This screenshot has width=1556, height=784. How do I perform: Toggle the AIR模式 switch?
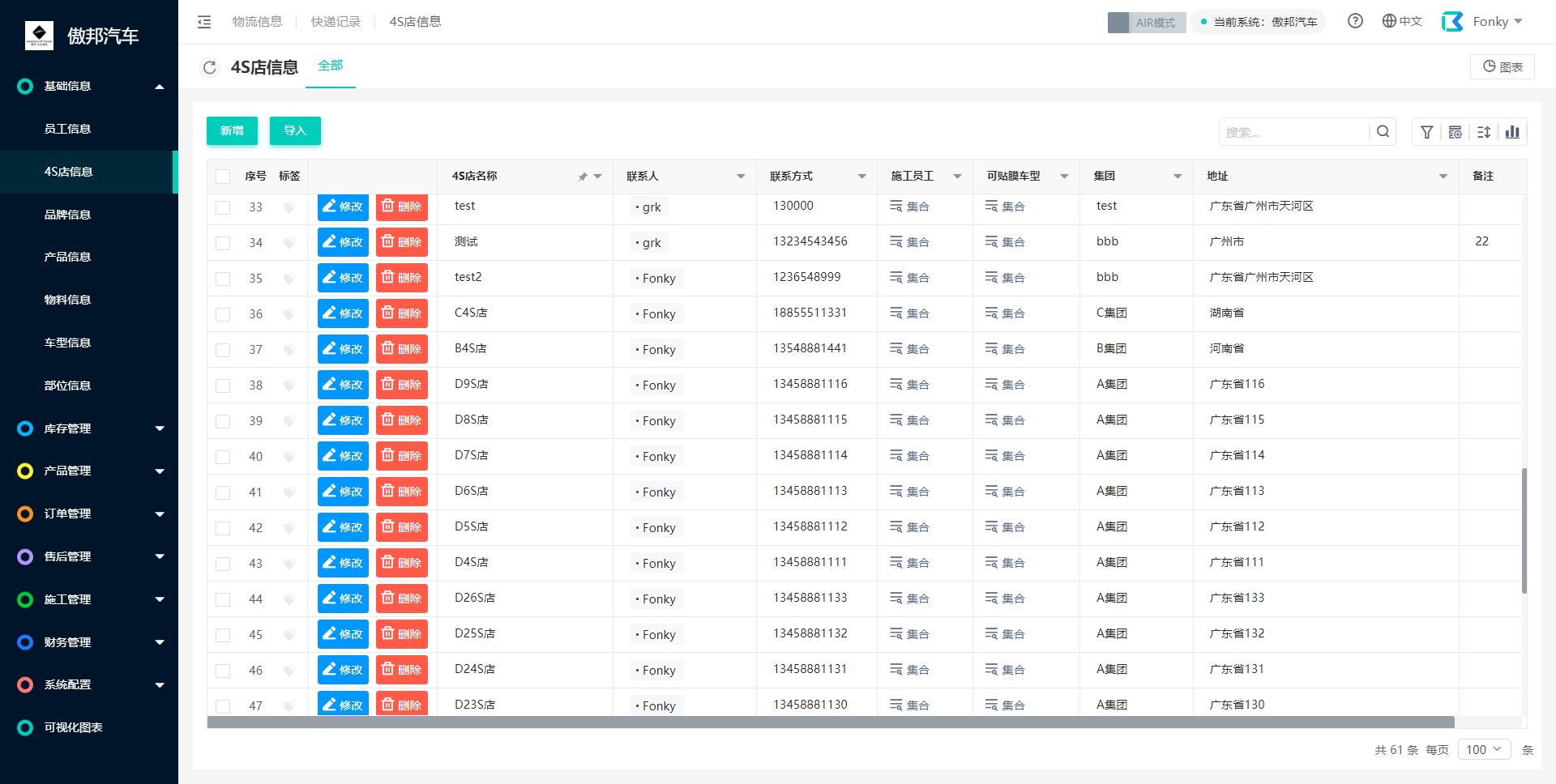coord(1147,23)
